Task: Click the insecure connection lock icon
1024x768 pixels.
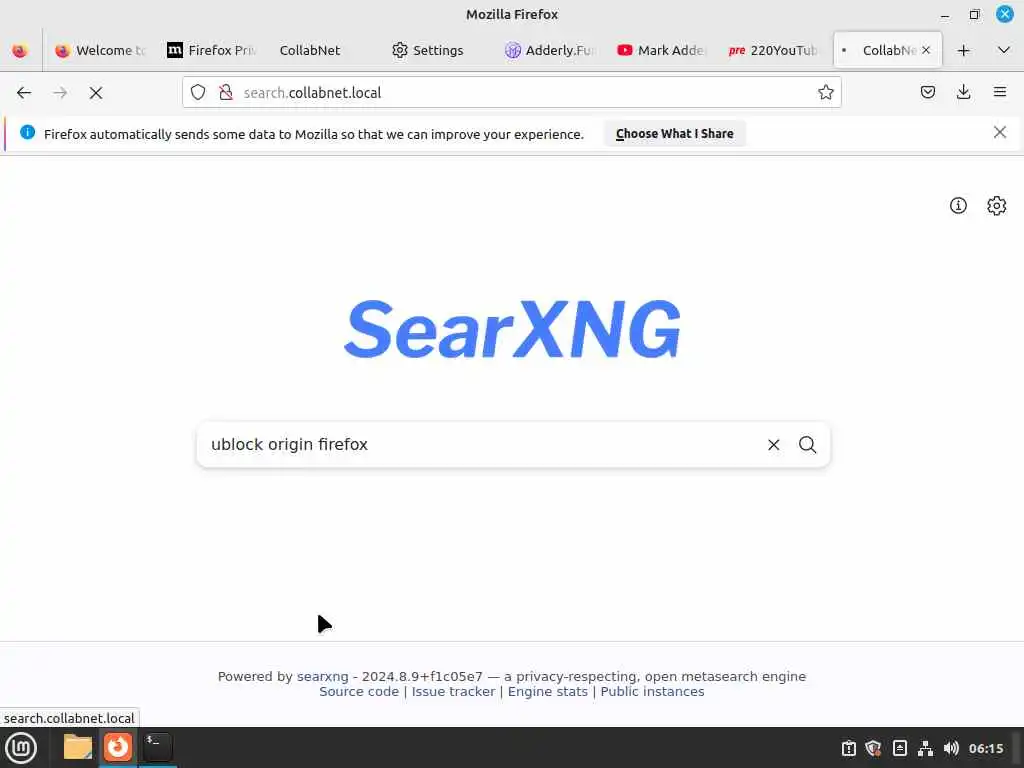Action: click(226, 93)
